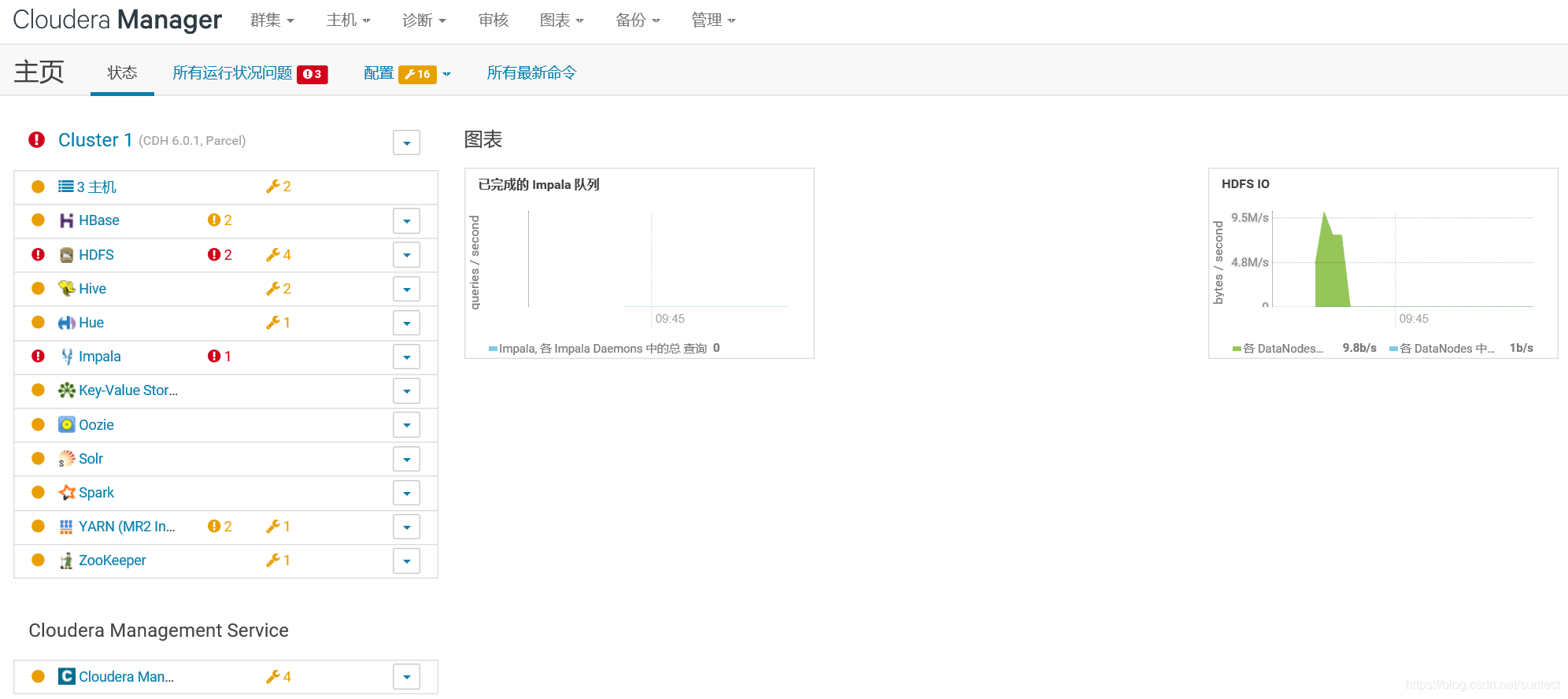Open HBase health issues warning count
This screenshot has width=1568, height=699.
click(220, 220)
